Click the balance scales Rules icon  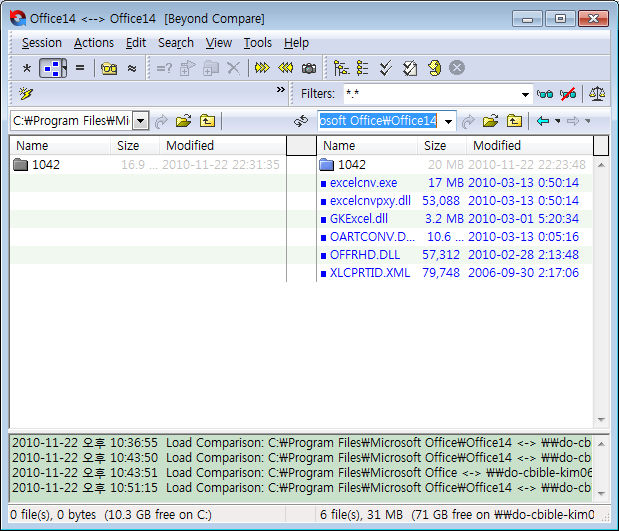tap(597, 94)
